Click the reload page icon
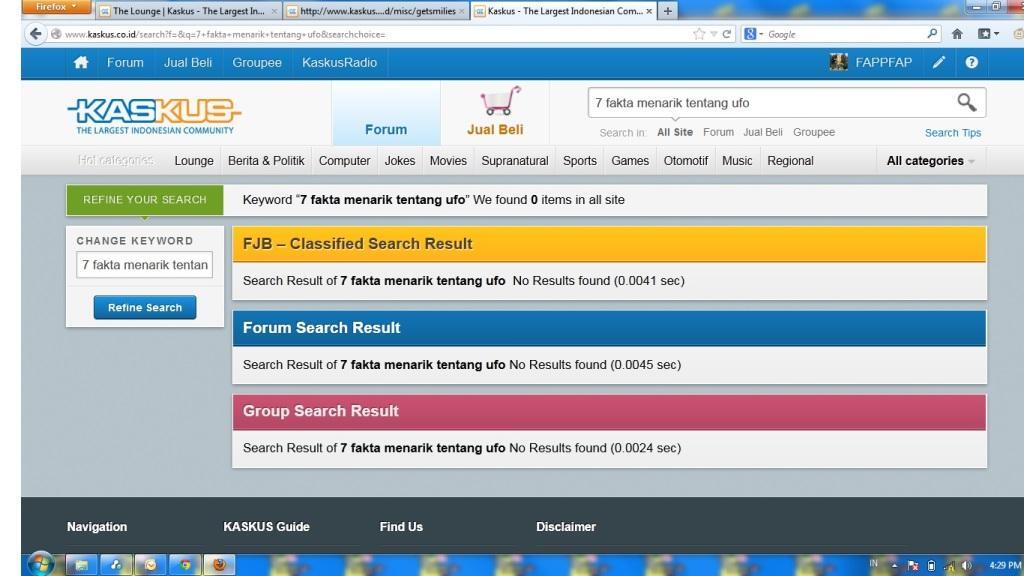This screenshot has height=576, width=1024. [x=726, y=34]
